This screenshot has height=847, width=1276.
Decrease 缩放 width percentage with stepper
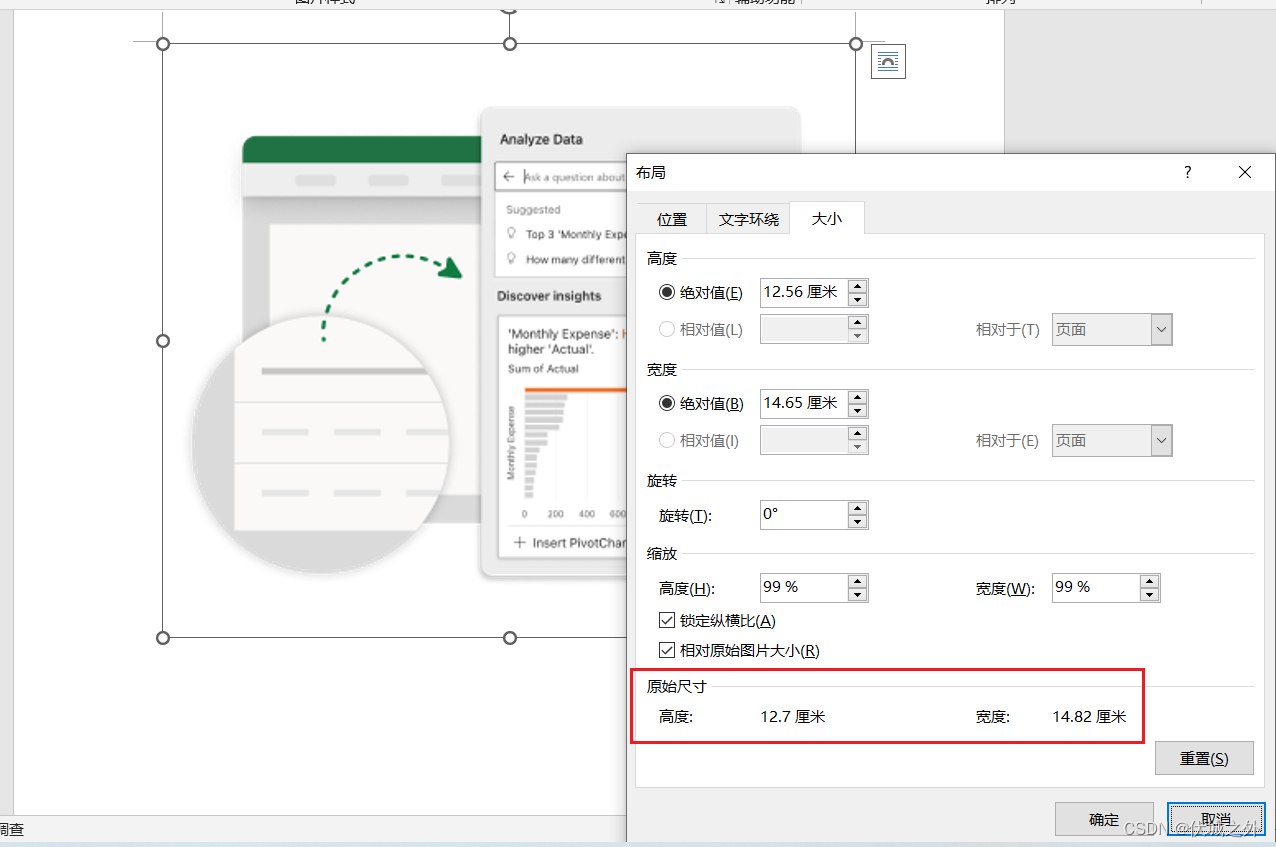1149,593
